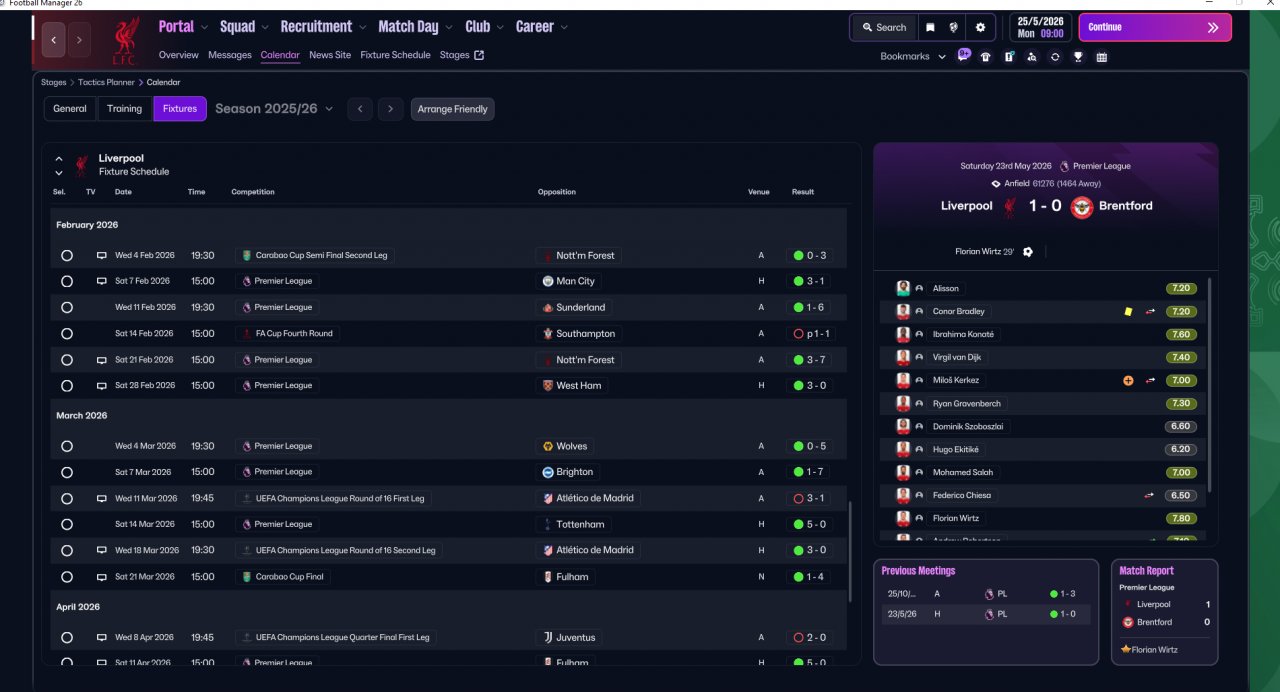Open the settings gear in top bar

[980, 27]
